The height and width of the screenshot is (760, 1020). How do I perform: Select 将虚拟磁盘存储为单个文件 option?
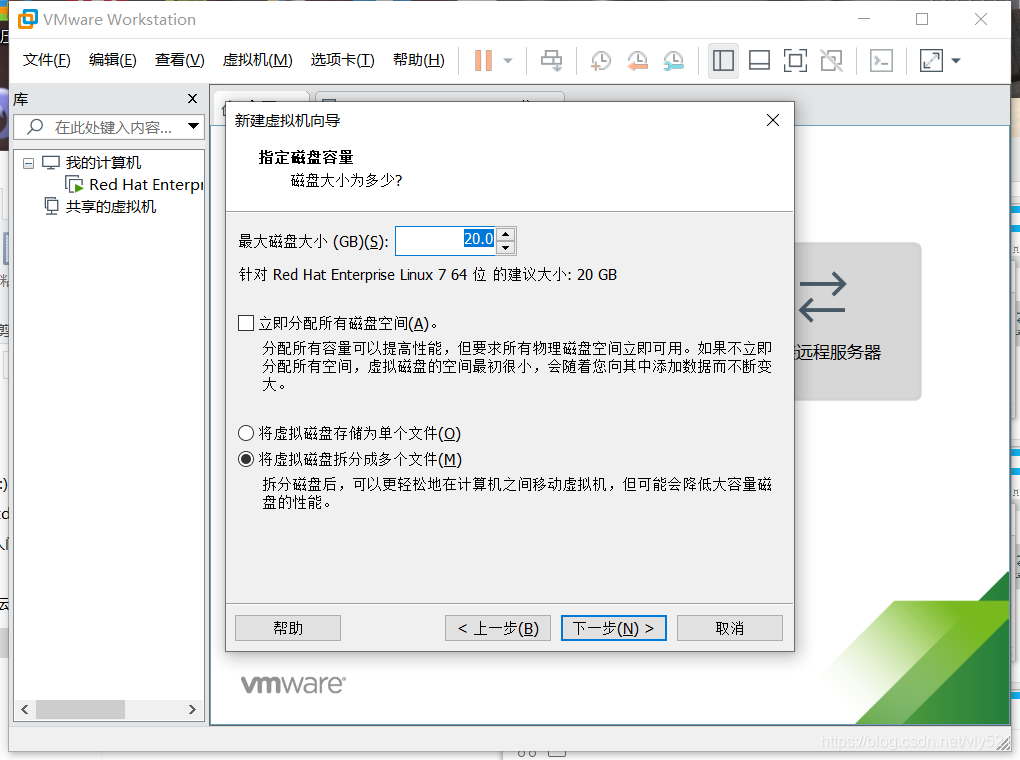[246, 432]
